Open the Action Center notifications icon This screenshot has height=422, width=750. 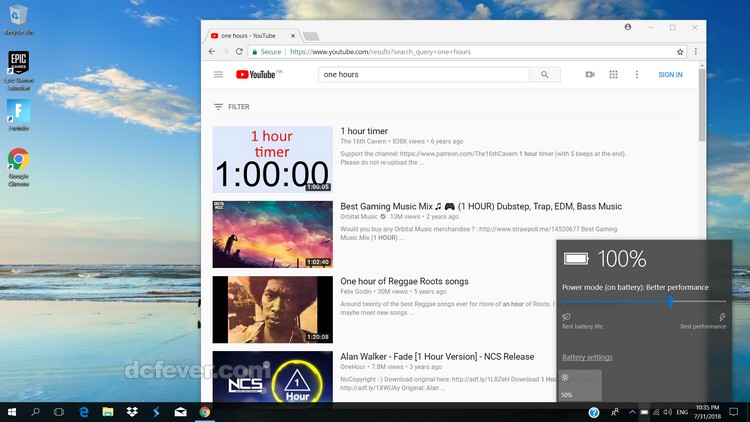[x=734, y=412]
